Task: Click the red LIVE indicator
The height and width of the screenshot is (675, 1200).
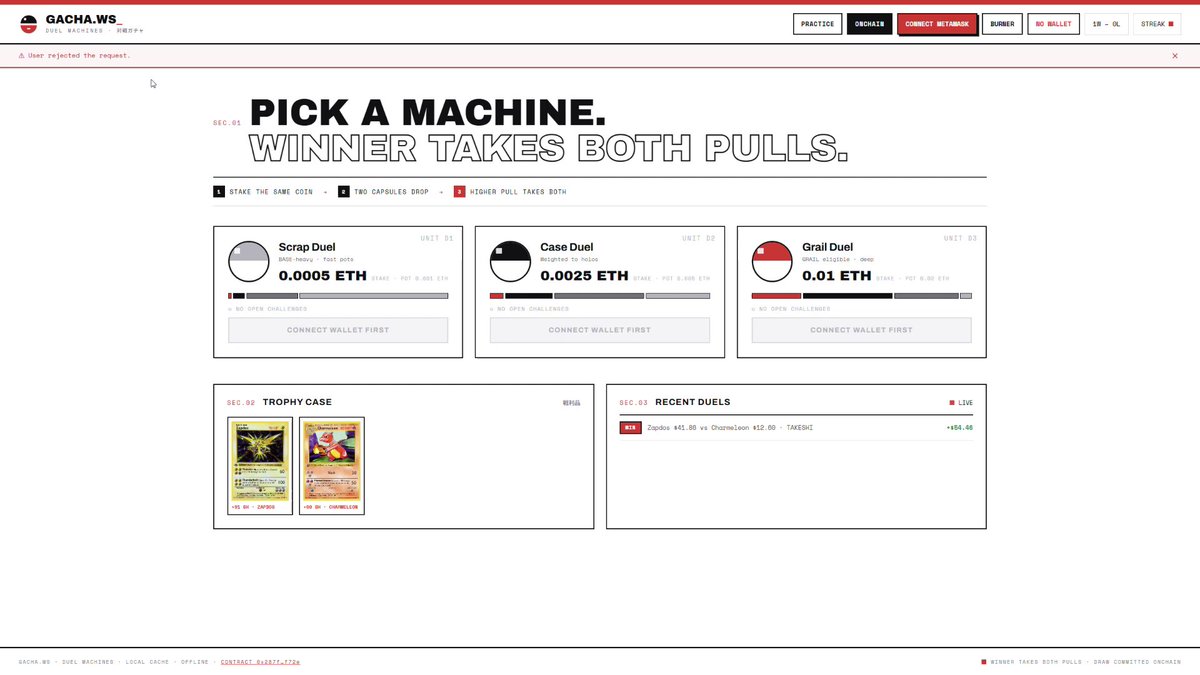Action: point(961,403)
